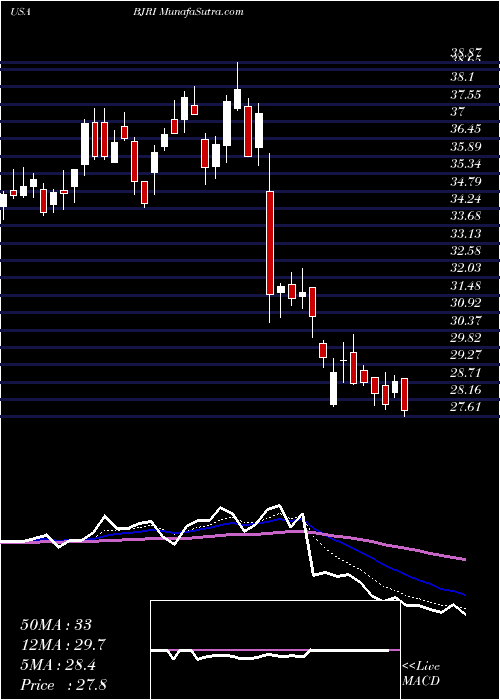The image size is (500, 700).
Task: Click the tallest red candlestick of the big drop
Action: [270, 242]
